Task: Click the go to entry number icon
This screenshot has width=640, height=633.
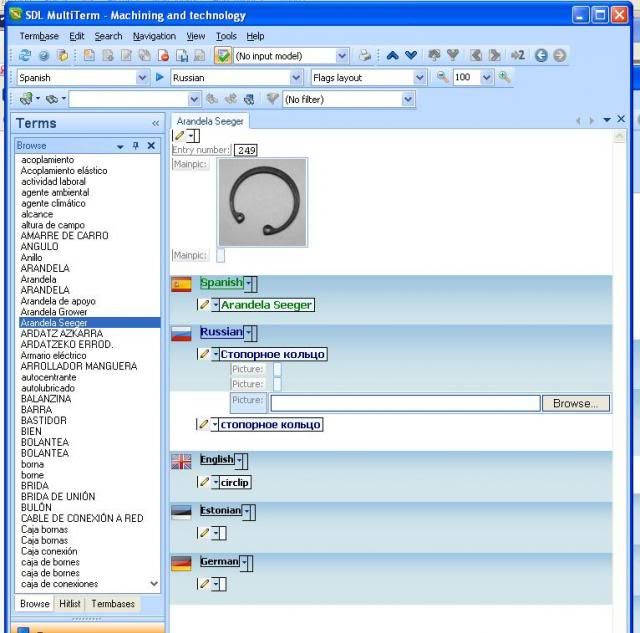Action: [518, 55]
